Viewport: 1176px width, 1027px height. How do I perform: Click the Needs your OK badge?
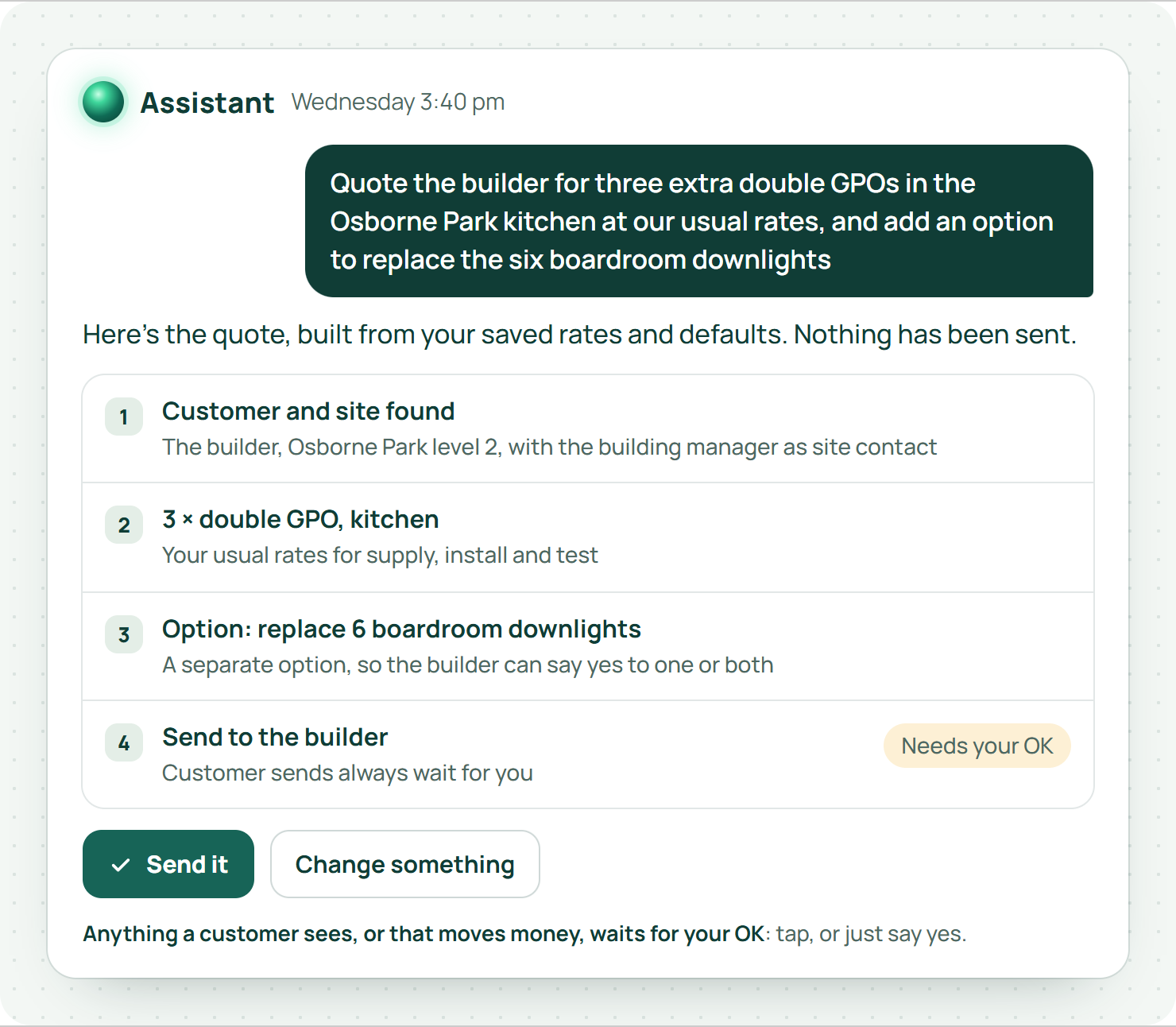click(x=977, y=746)
